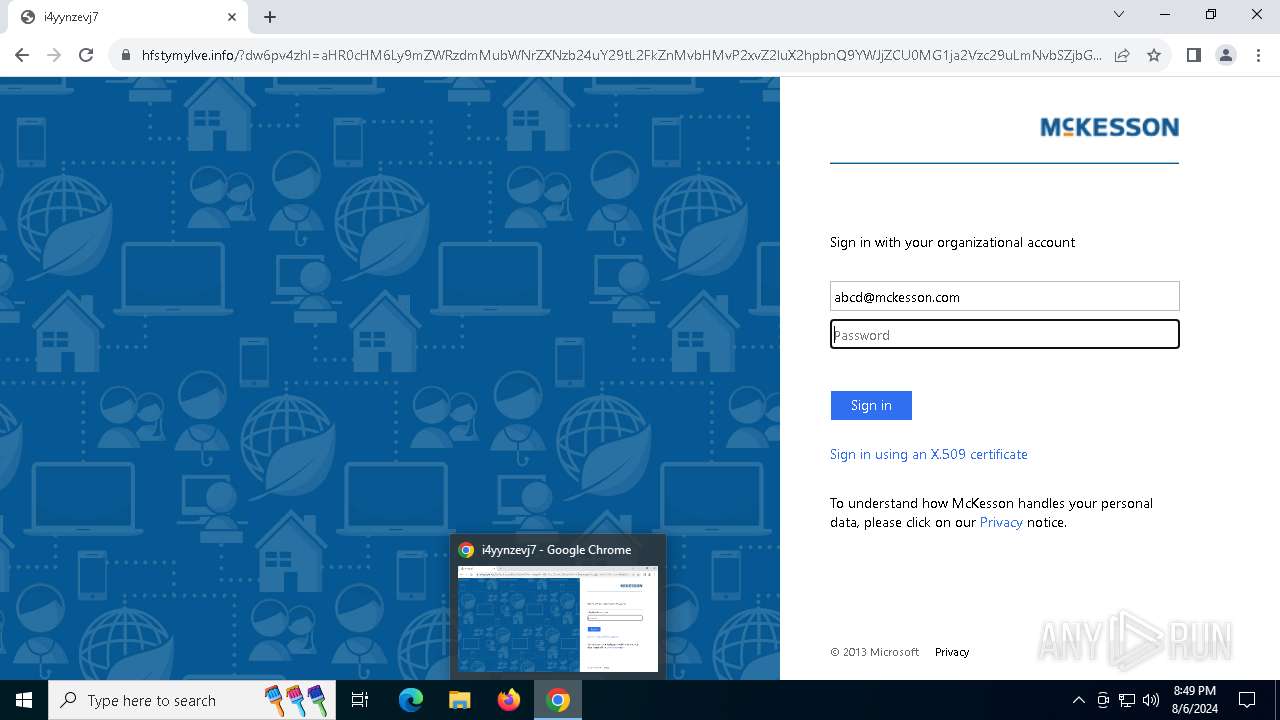Open the Chrome three-dot menu
Viewport: 1280px width, 720px height.
(x=1258, y=56)
